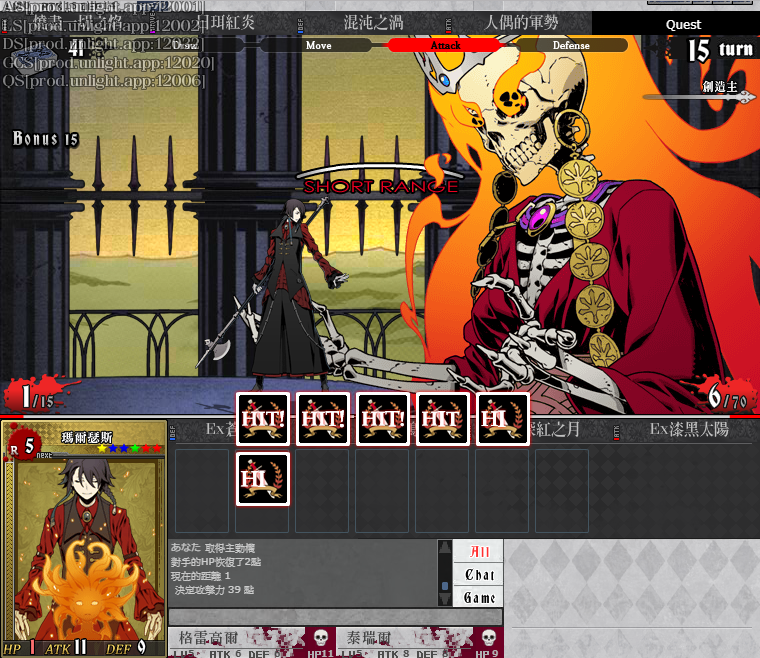
Task: Click player skill 深紅之月
Action: point(554,429)
